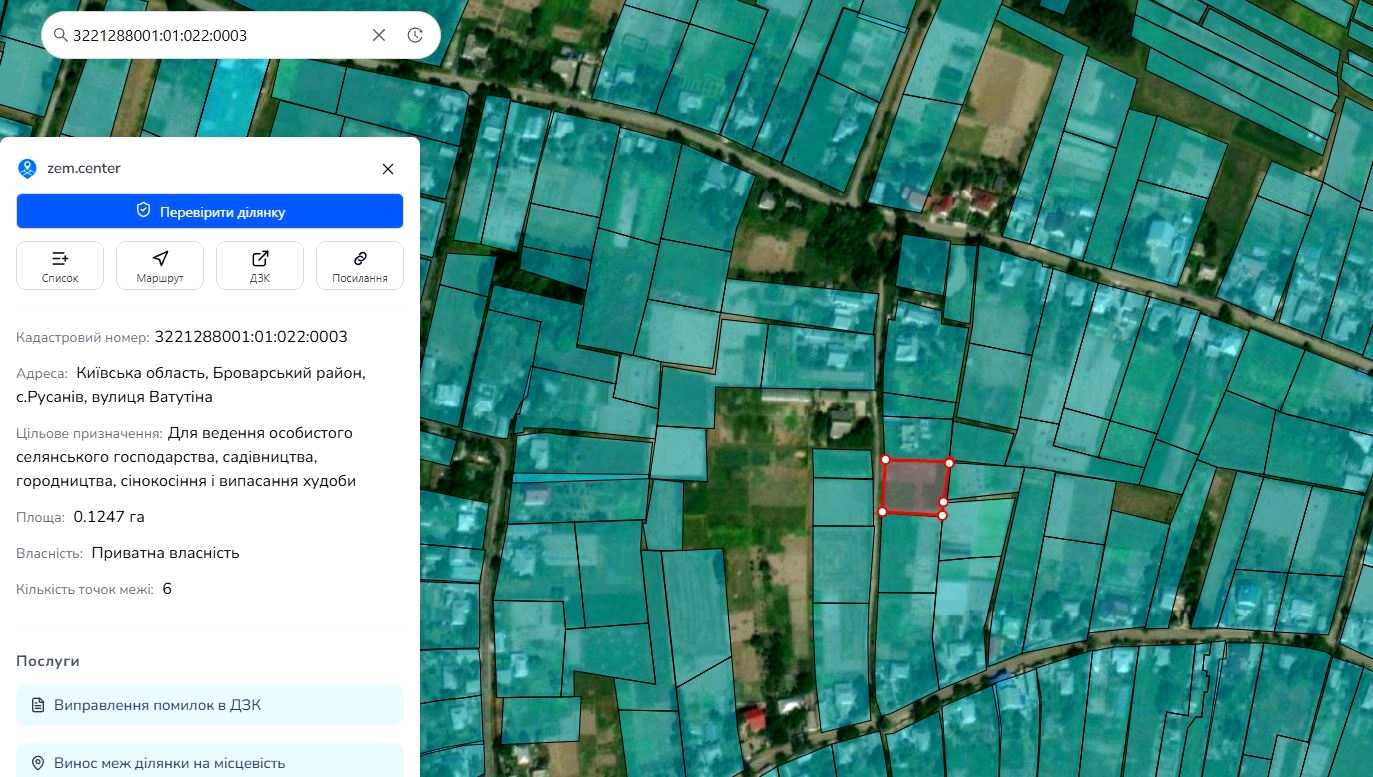
Task: Click the location pin icon beside Винос меж
Action: pyautogui.click(x=38, y=763)
